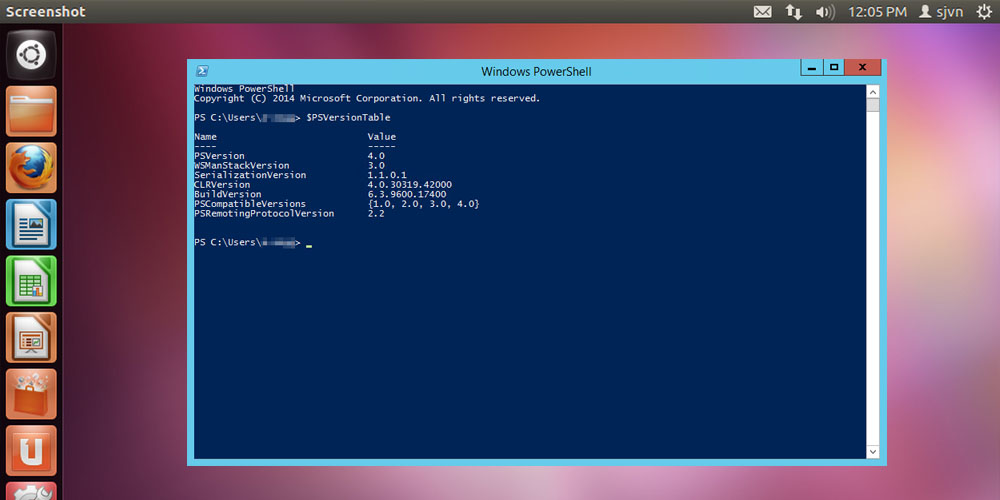
Task: Click PowerShell scrollbar down arrow
Action: [x=873, y=452]
